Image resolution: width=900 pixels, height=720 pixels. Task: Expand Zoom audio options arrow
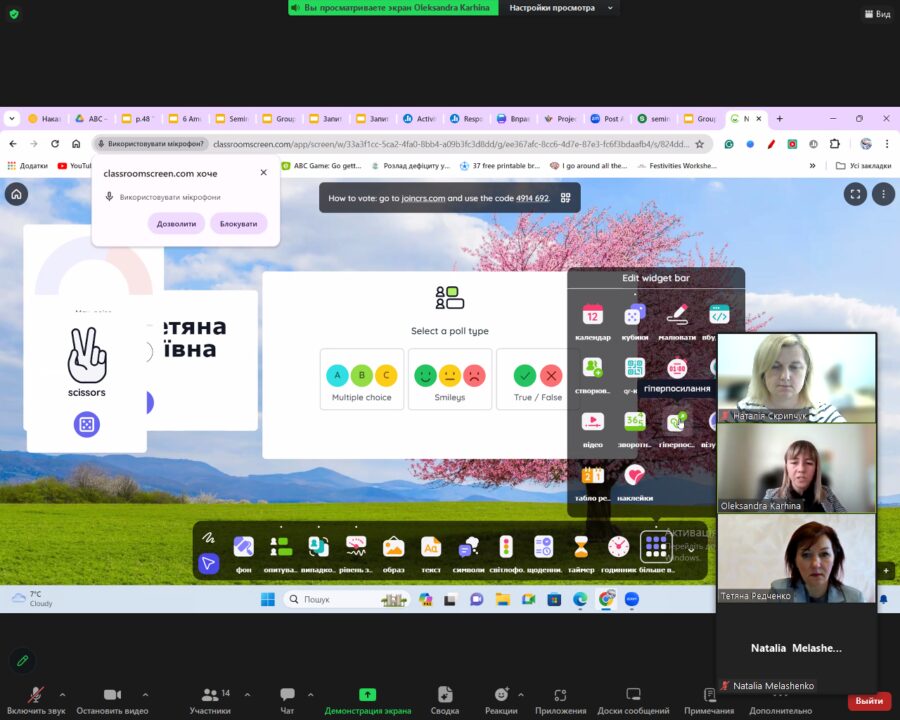[x=63, y=695]
